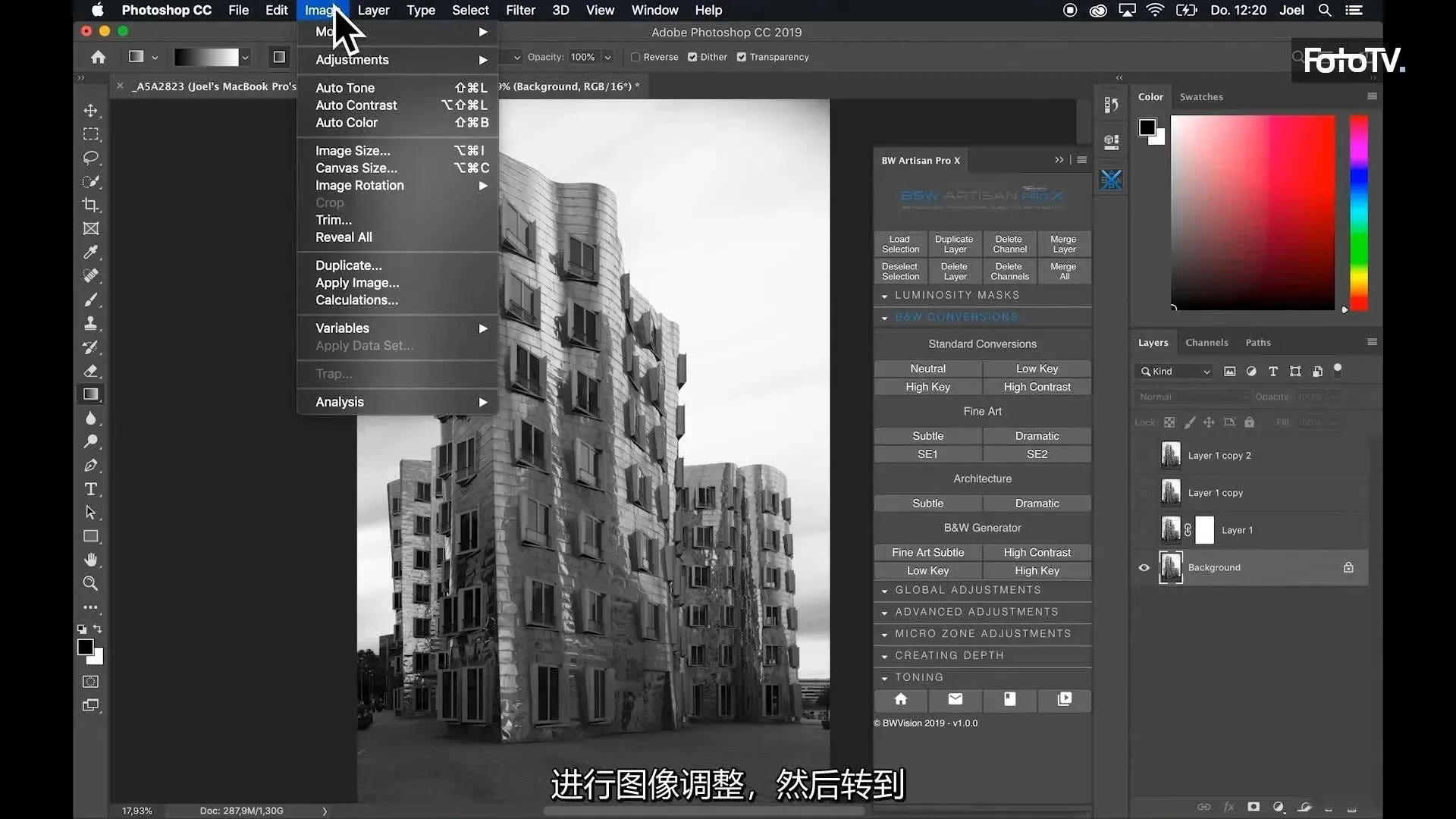Select the Layer 1 copy 2 thumbnail

pos(1171,455)
